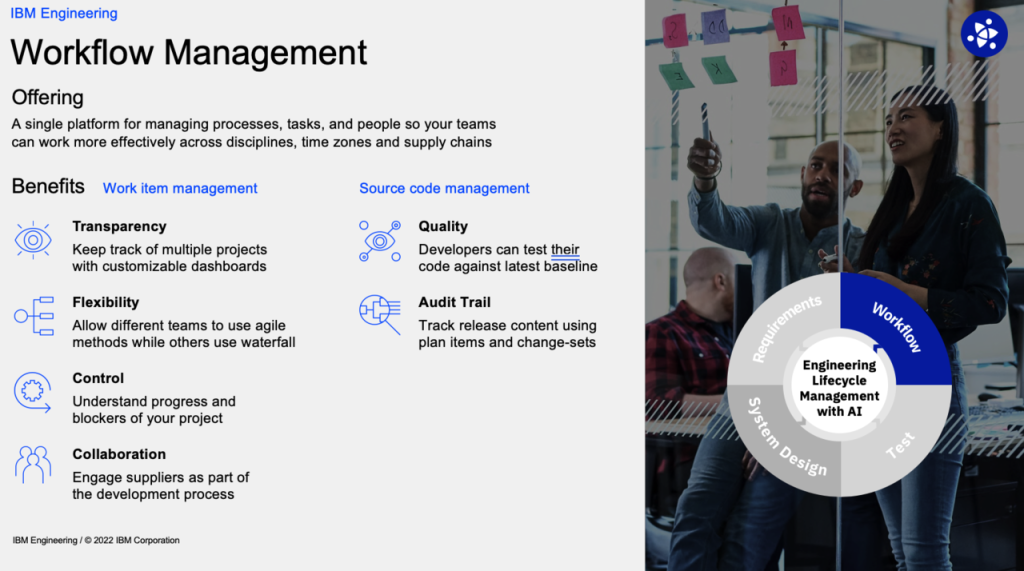Click the round blue logo badge
This screenshot has width=1024, height=571.
(x=984, y=33)
